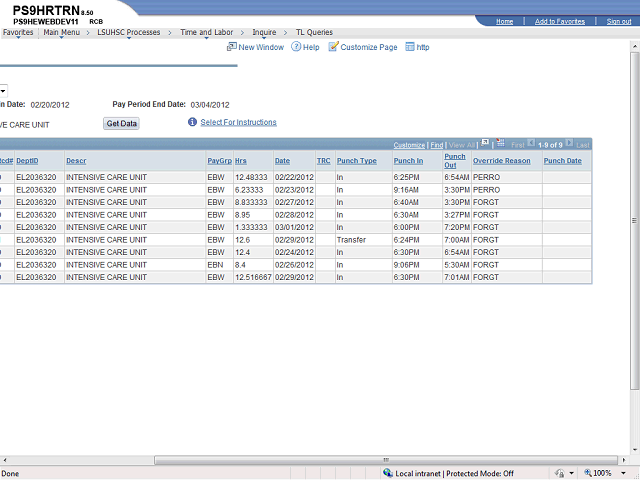The width and height of the screenshot is (640, 480).
Task: Click the Add to Favorites link
Action: tap(560, 21)
